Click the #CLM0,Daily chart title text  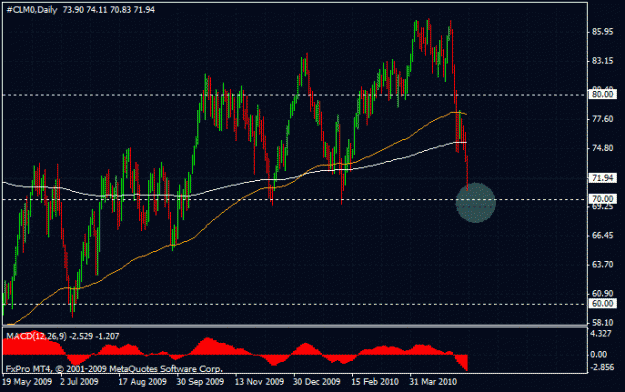[32, 10]
